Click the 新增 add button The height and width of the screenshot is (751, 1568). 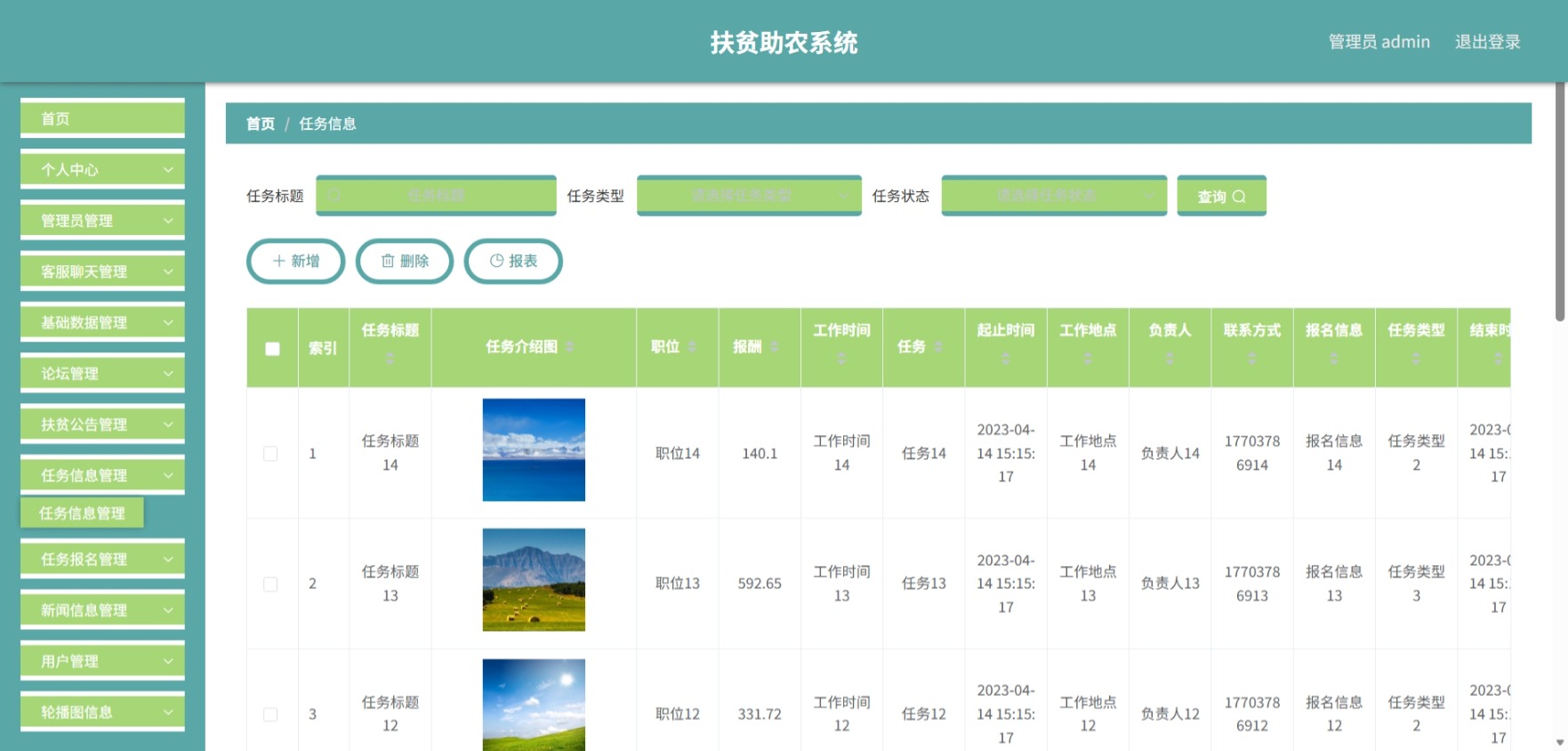tap(295, 261)
